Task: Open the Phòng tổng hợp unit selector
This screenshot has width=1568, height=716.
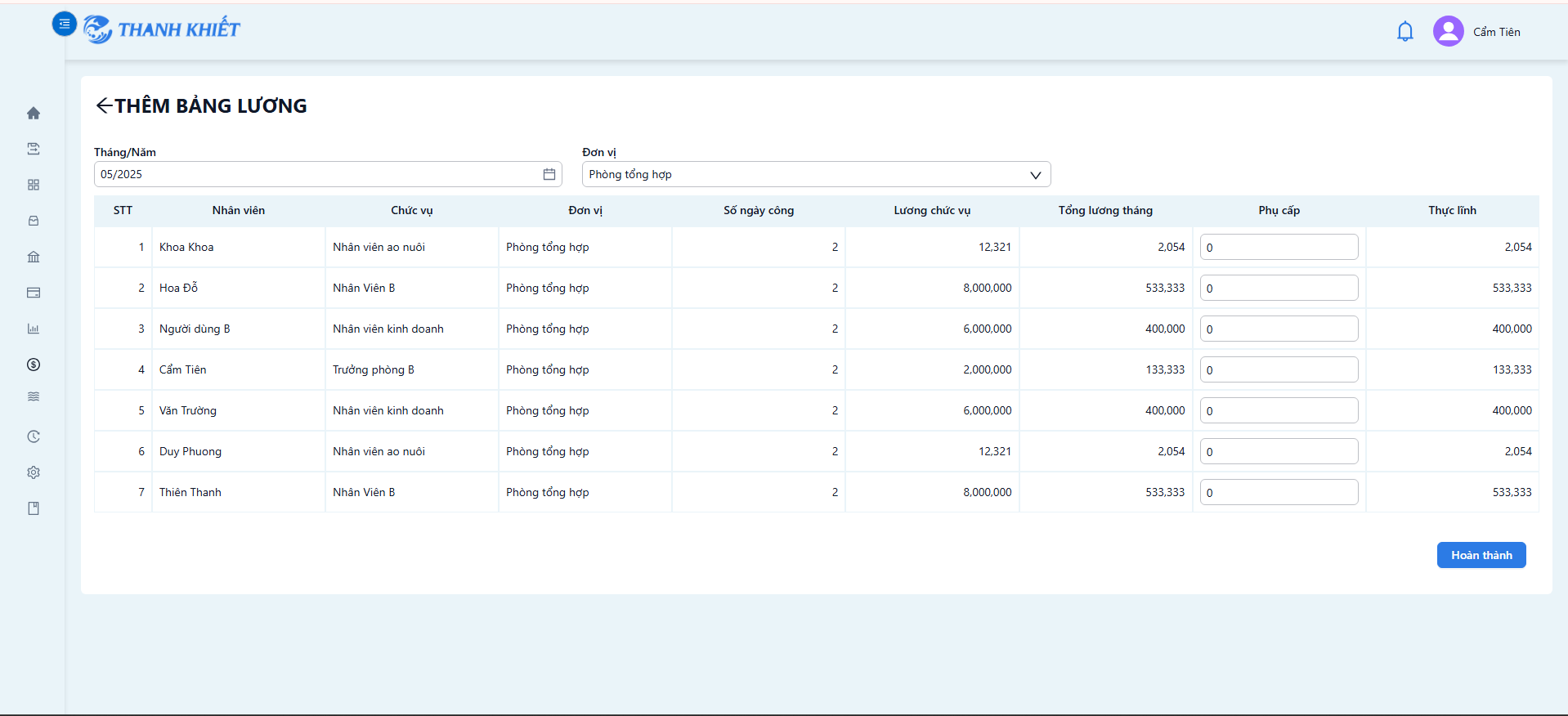Action: 816,174
